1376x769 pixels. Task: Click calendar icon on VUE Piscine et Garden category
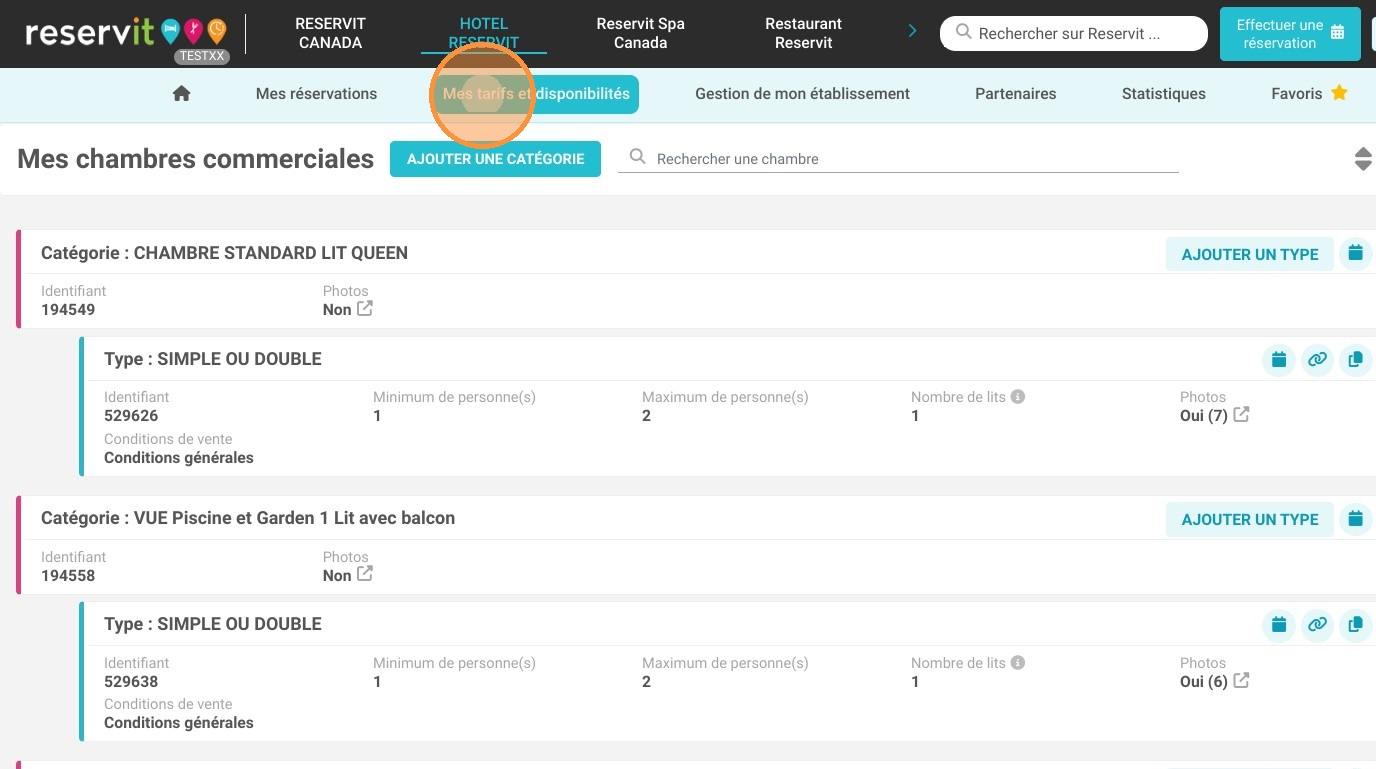tap(1355, 518)
